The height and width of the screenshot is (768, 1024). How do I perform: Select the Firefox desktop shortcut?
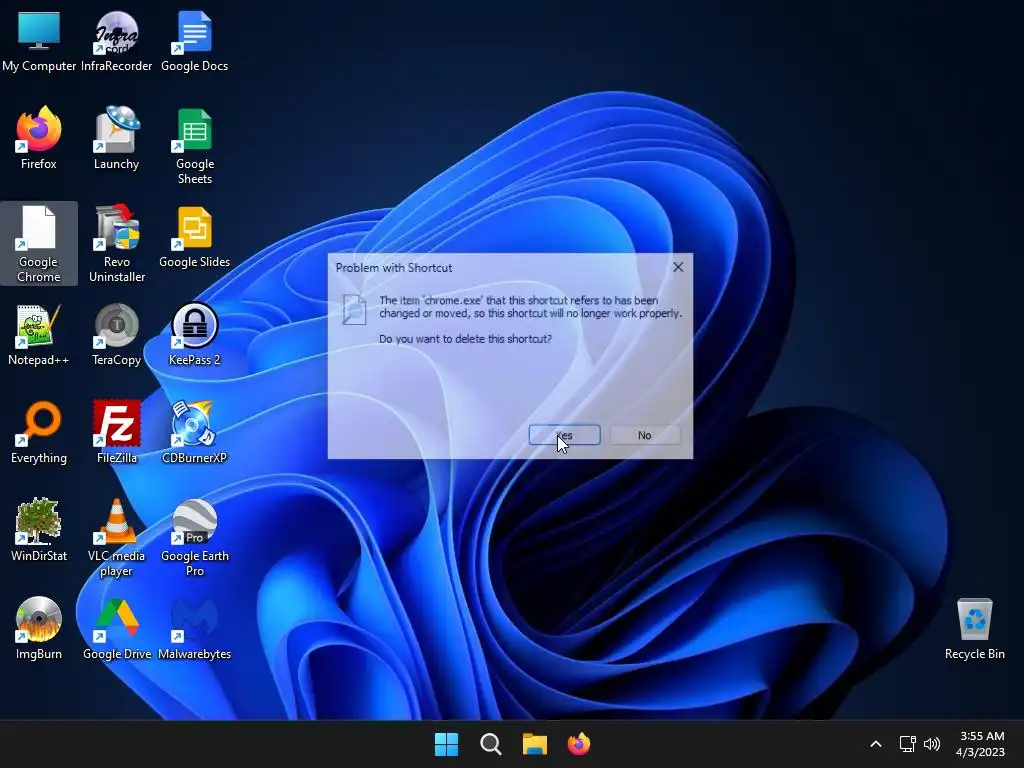[x=39, y=138]
